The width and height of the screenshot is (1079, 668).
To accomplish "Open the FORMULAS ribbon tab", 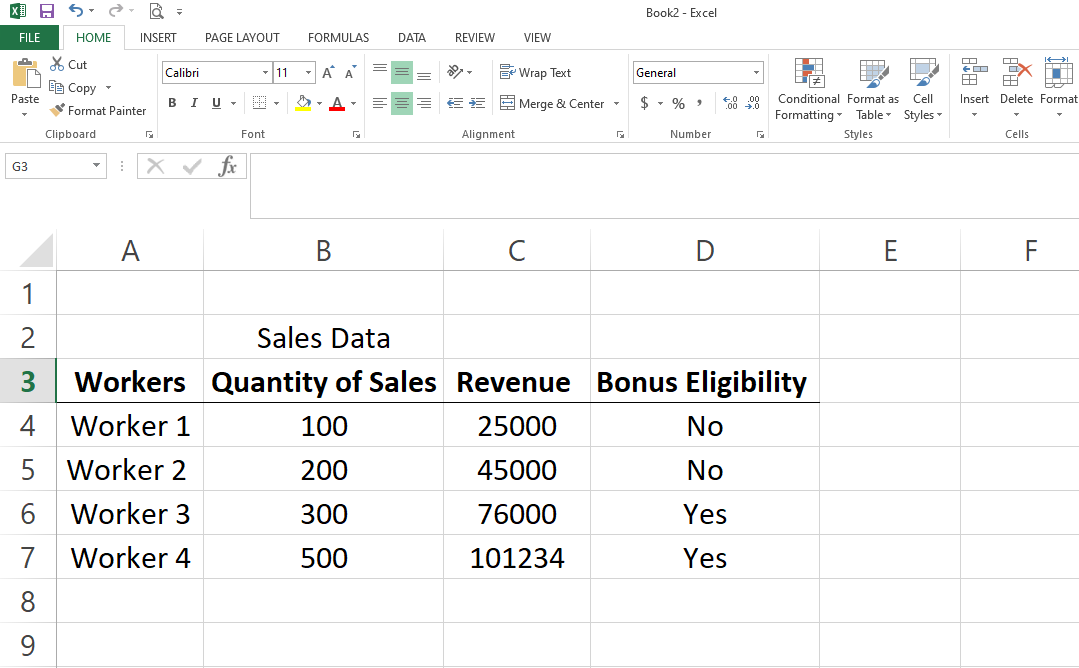I will pos(338,38).
